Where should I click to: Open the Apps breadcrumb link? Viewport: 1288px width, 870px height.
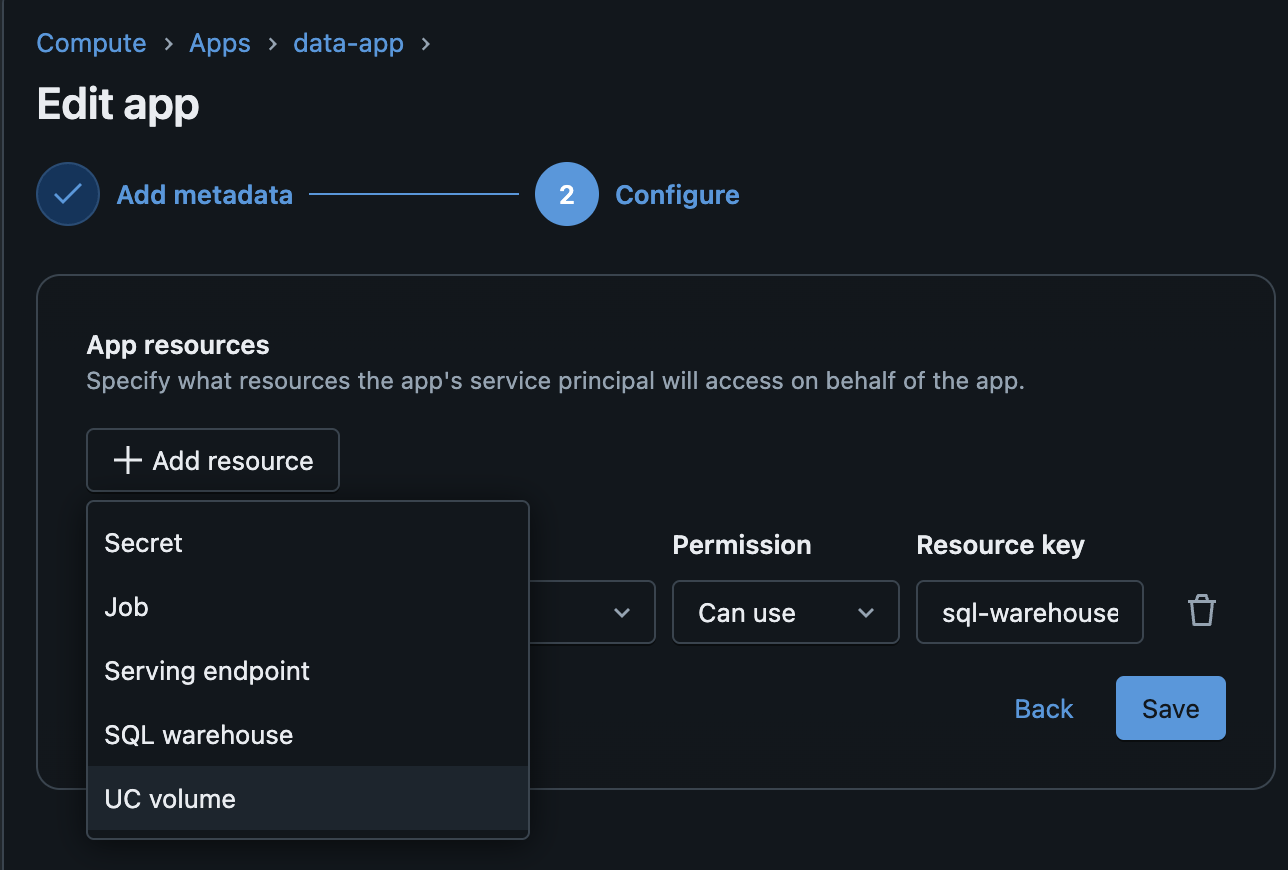220,43
